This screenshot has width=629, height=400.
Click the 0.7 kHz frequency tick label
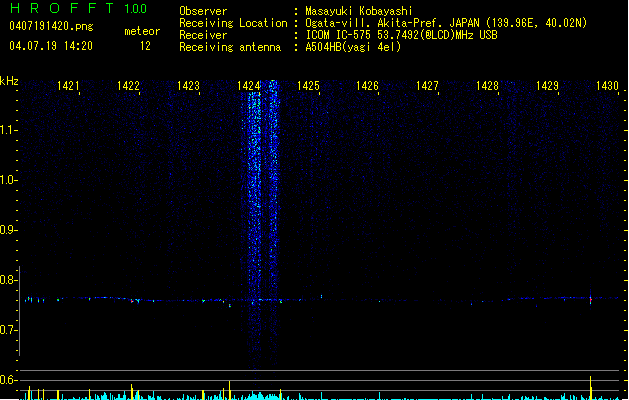click(x=8, y=330)
